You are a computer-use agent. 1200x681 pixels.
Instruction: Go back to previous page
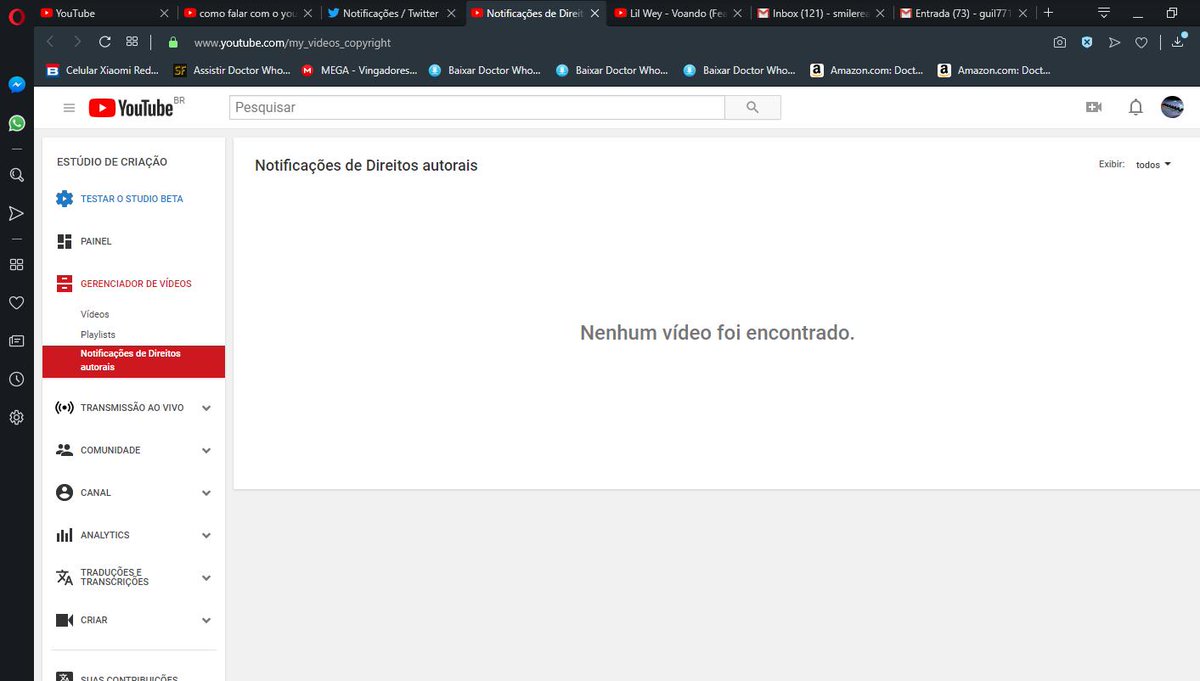click(x=50, y=42)
